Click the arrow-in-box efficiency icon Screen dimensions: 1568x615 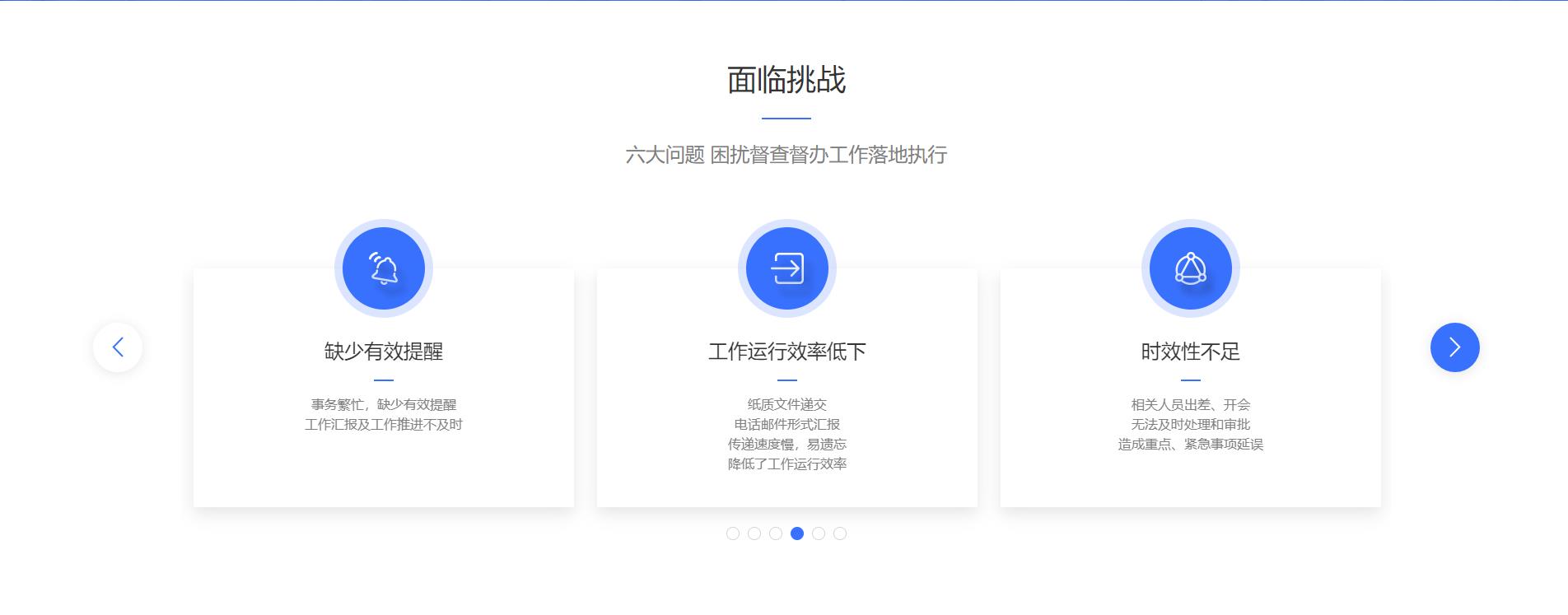pos(786,268)
